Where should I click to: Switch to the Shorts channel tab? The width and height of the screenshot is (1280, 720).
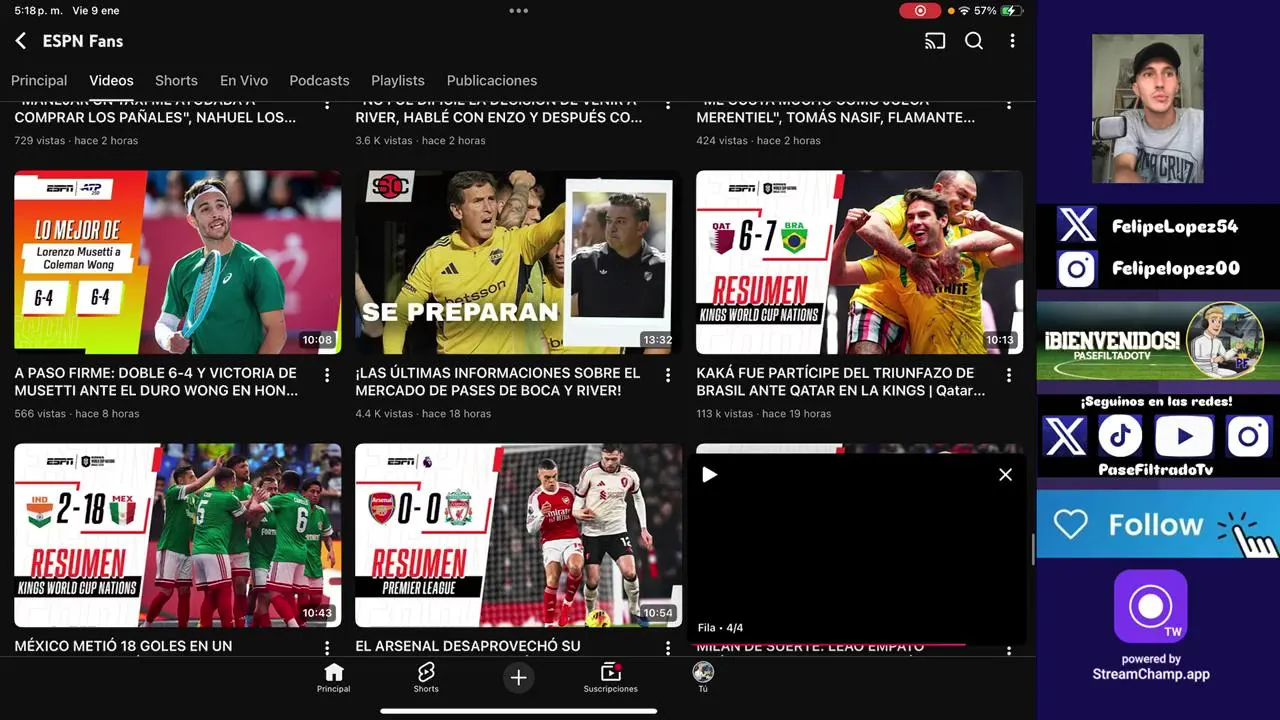pyautogui.click(x=176, y=80)
